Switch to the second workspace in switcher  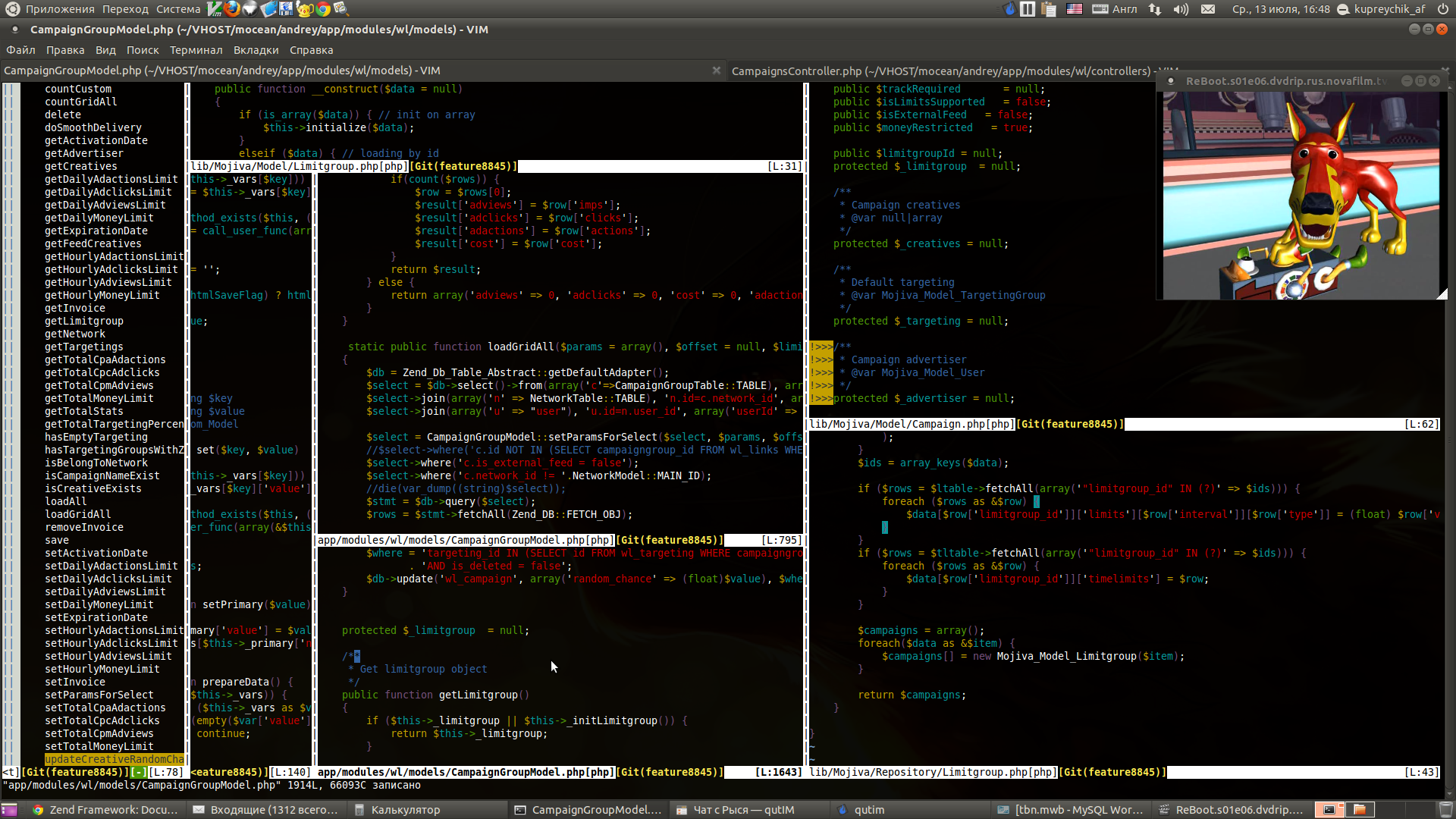tap(1360, 810)
